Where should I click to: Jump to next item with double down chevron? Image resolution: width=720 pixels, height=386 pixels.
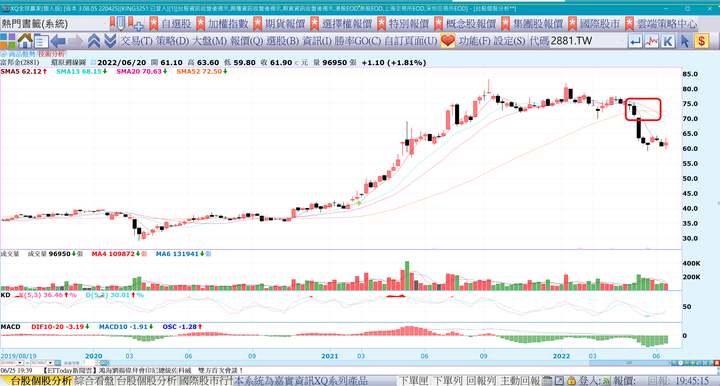[110, 41]
